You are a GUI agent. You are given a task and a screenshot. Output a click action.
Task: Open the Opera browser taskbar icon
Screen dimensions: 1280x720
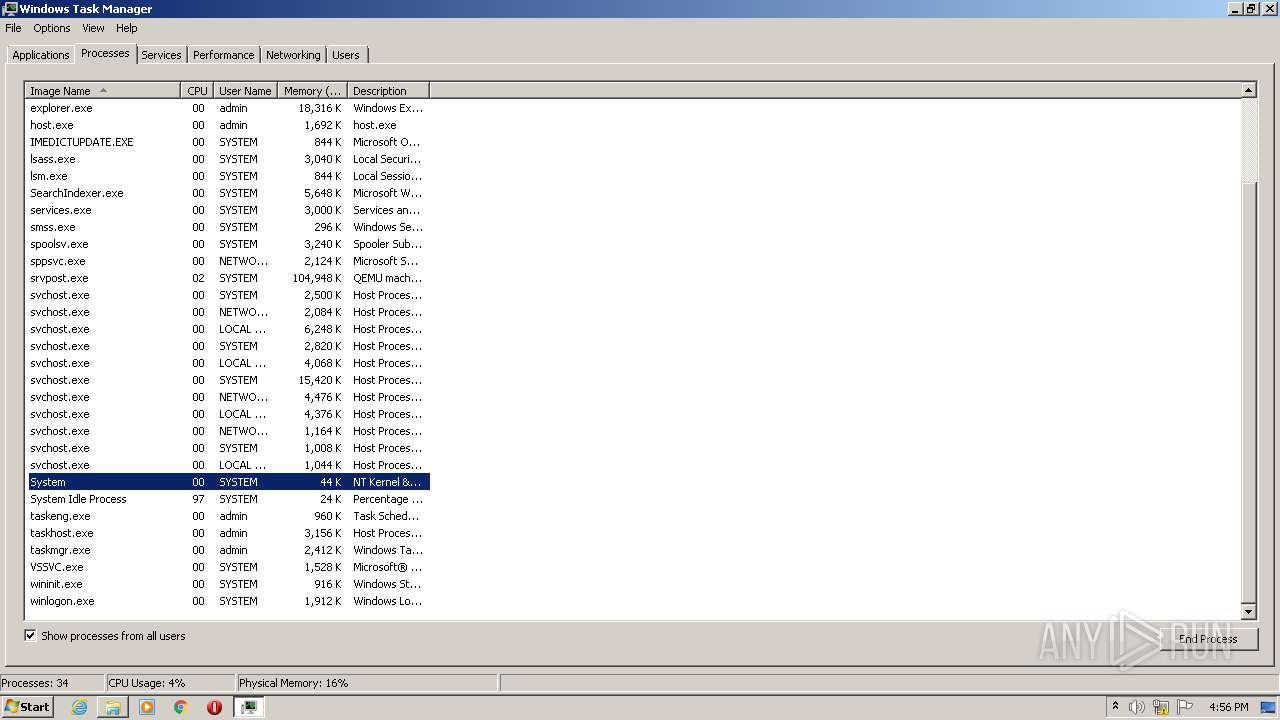click(x=214, y=707)
